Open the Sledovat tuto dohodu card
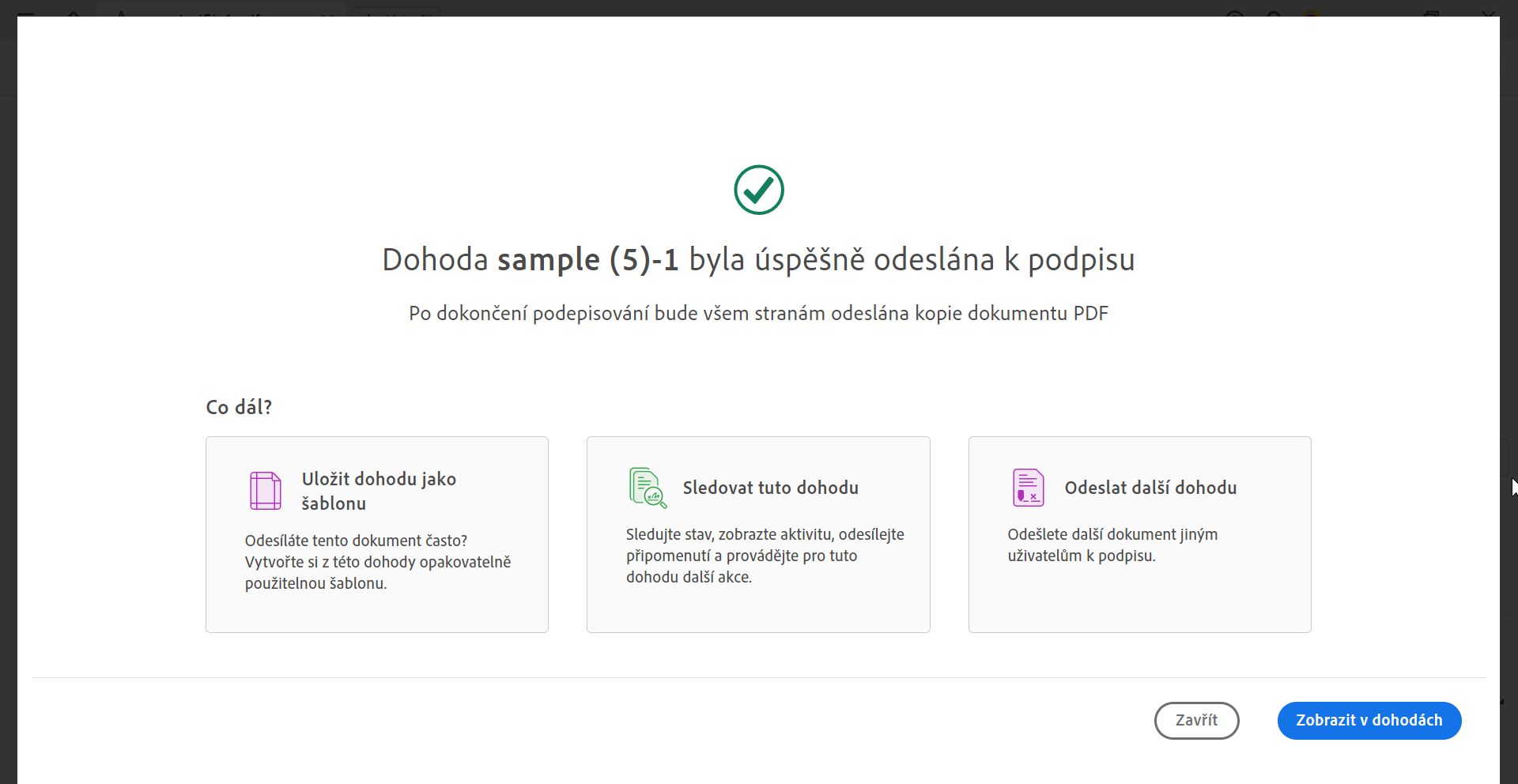The width and height of the screenshot is (1518, 784). pyautogui.click(x=758, y=534)
